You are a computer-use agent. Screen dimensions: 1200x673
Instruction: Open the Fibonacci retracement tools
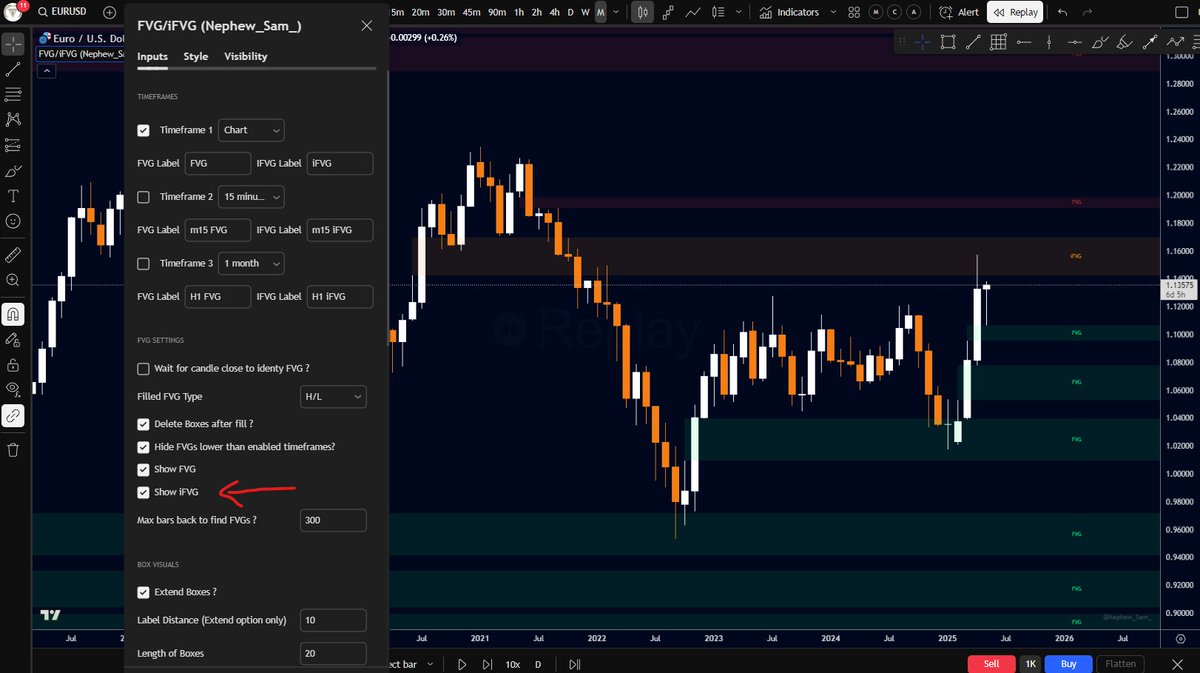(13, 94)
